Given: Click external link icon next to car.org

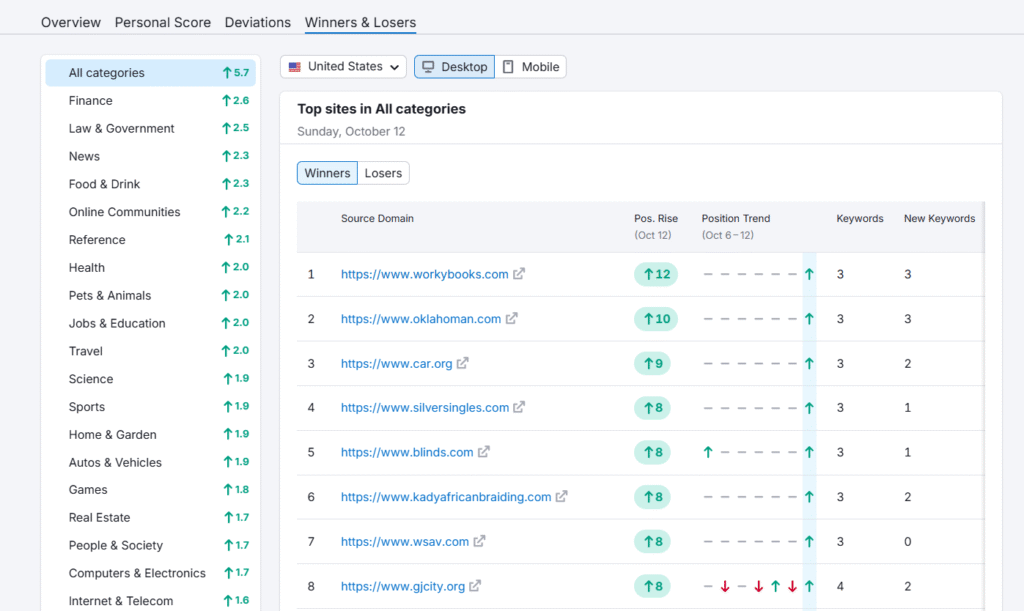Looking at the screenshot, I should coord(462,364).
